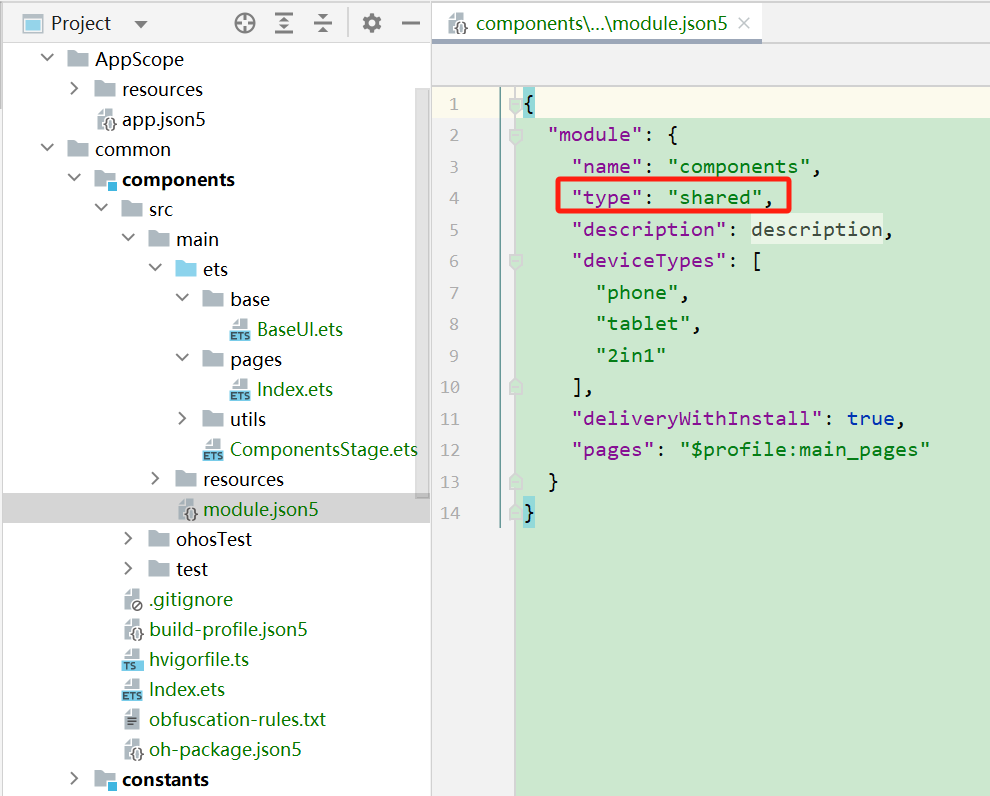Fold the module object at line 2

[x=515, y=136]
